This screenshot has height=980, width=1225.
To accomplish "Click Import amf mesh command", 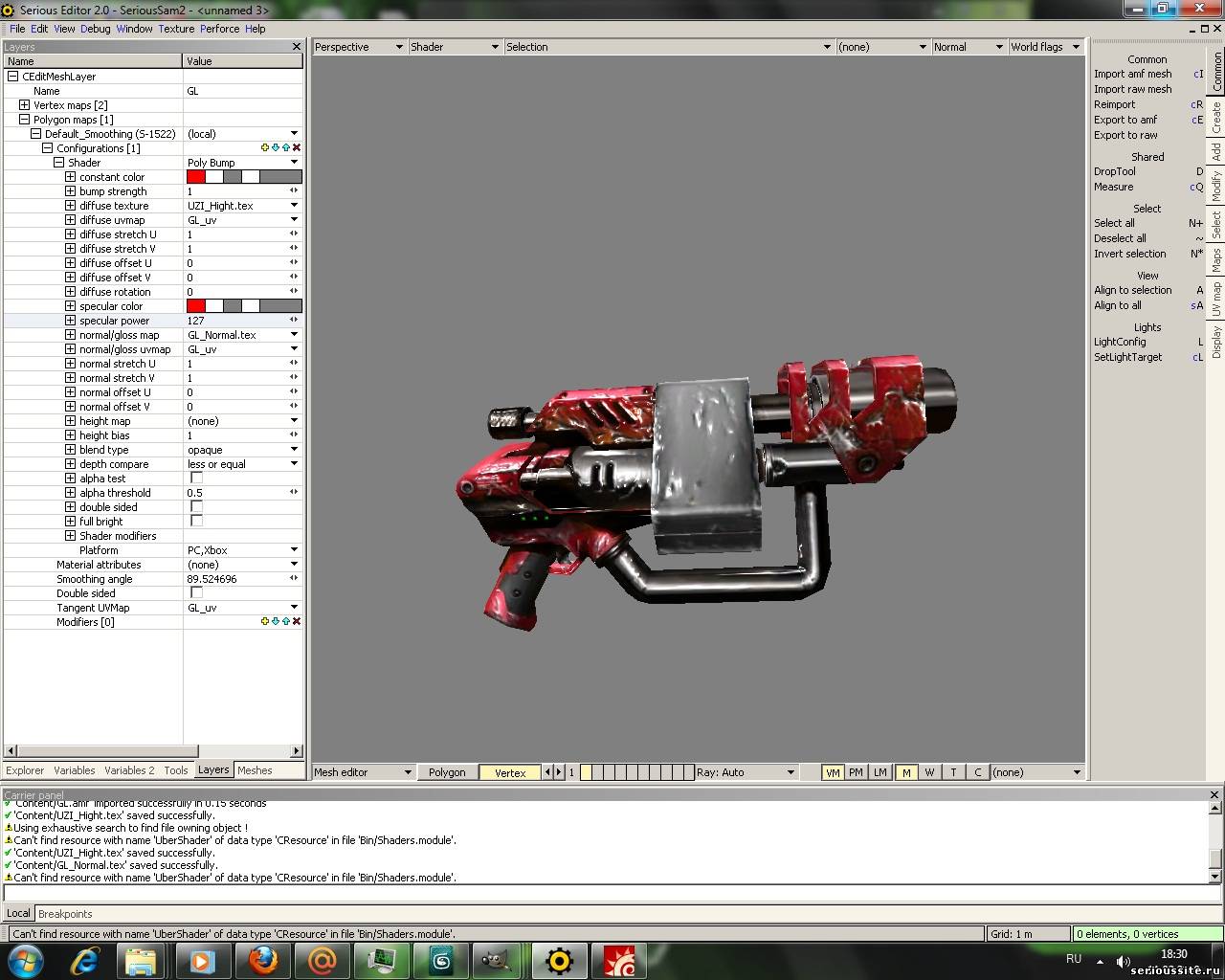I will 1133,74.
